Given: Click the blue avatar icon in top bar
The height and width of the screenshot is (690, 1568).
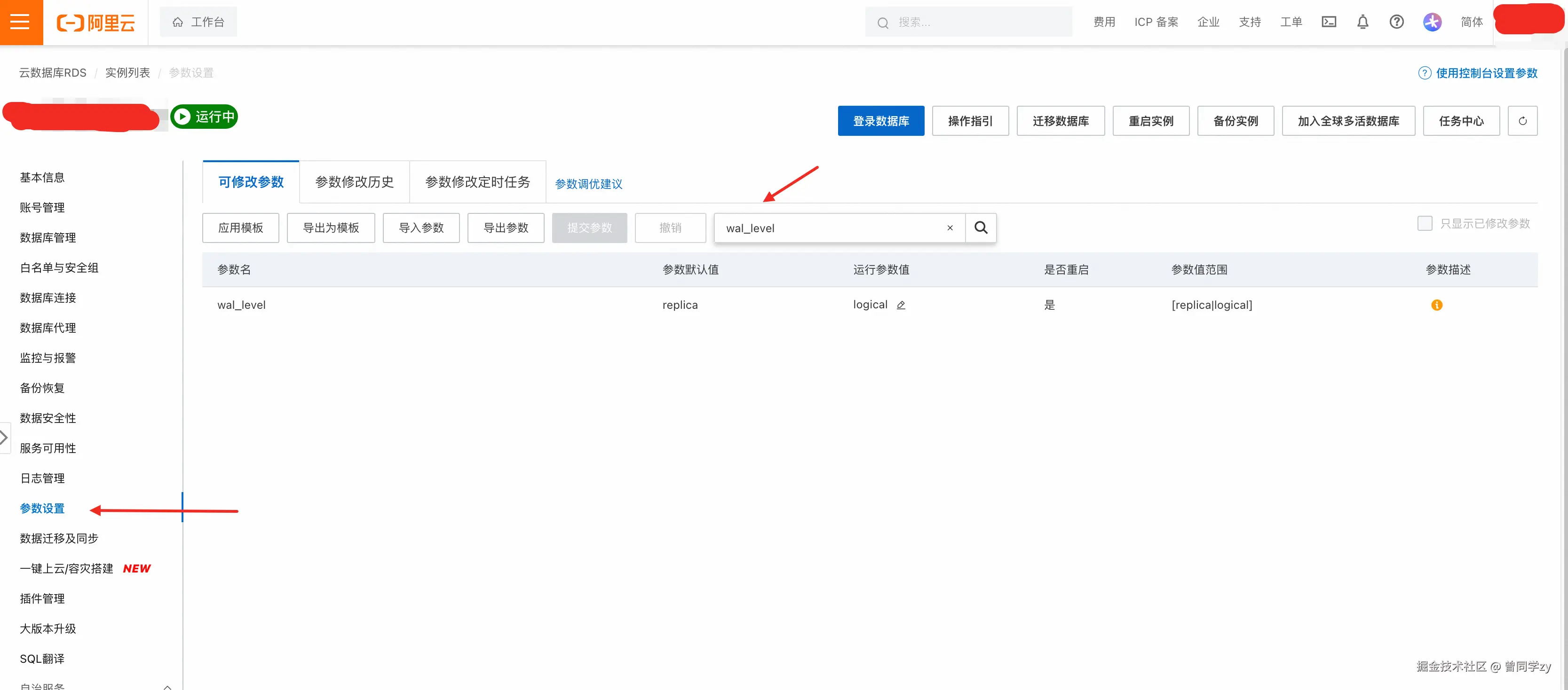Looking at the screenshot, I should [x=1432, y=22].
